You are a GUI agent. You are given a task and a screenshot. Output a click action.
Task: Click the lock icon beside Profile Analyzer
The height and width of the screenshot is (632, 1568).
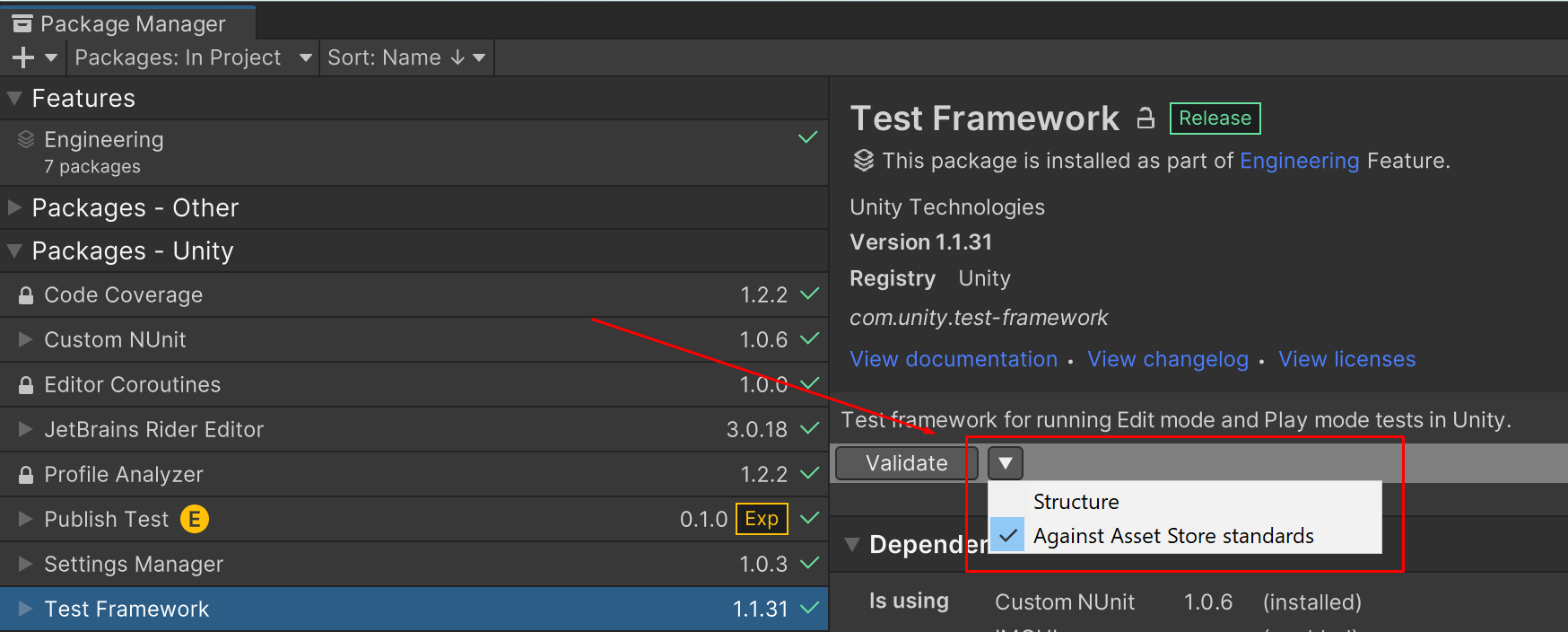(x=26, y=475)
